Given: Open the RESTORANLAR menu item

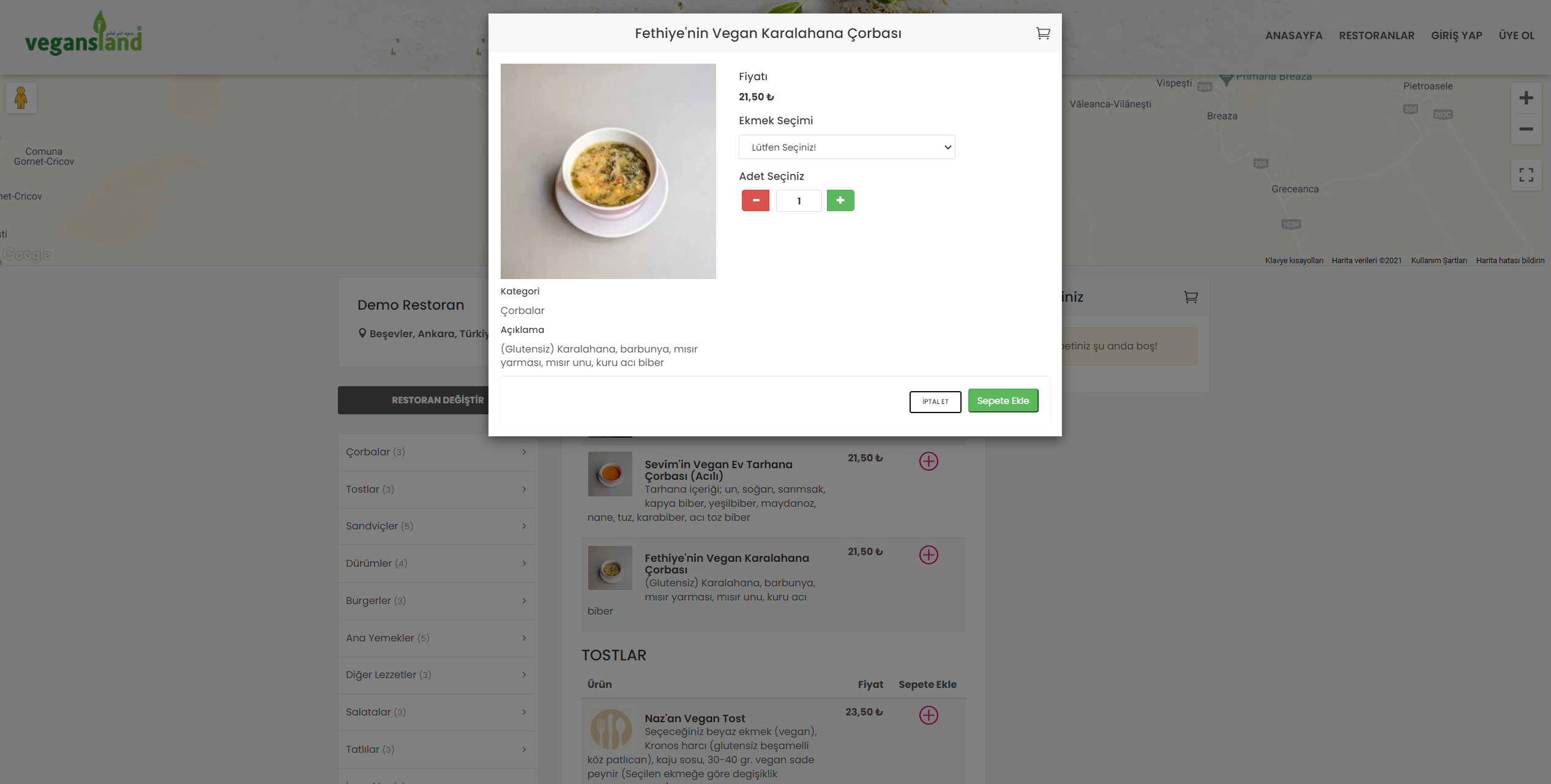Looking at the screenshot, I should [x=1376, y=35].
